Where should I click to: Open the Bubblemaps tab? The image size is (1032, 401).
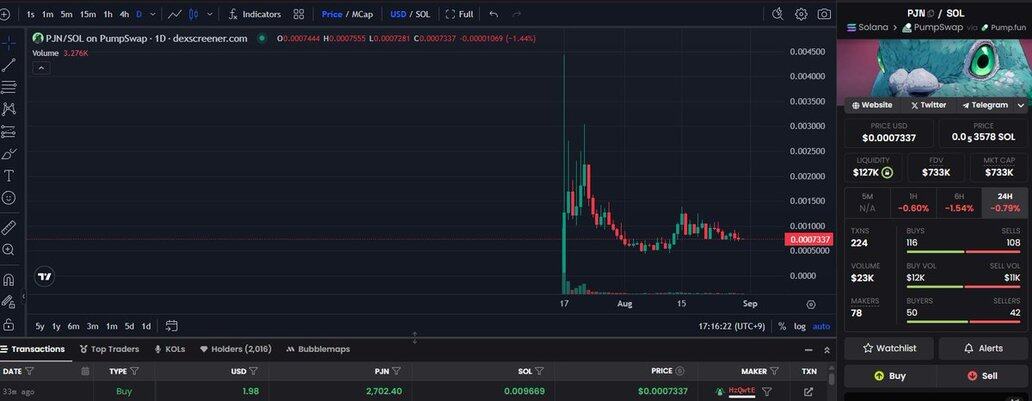click(319, 349)
